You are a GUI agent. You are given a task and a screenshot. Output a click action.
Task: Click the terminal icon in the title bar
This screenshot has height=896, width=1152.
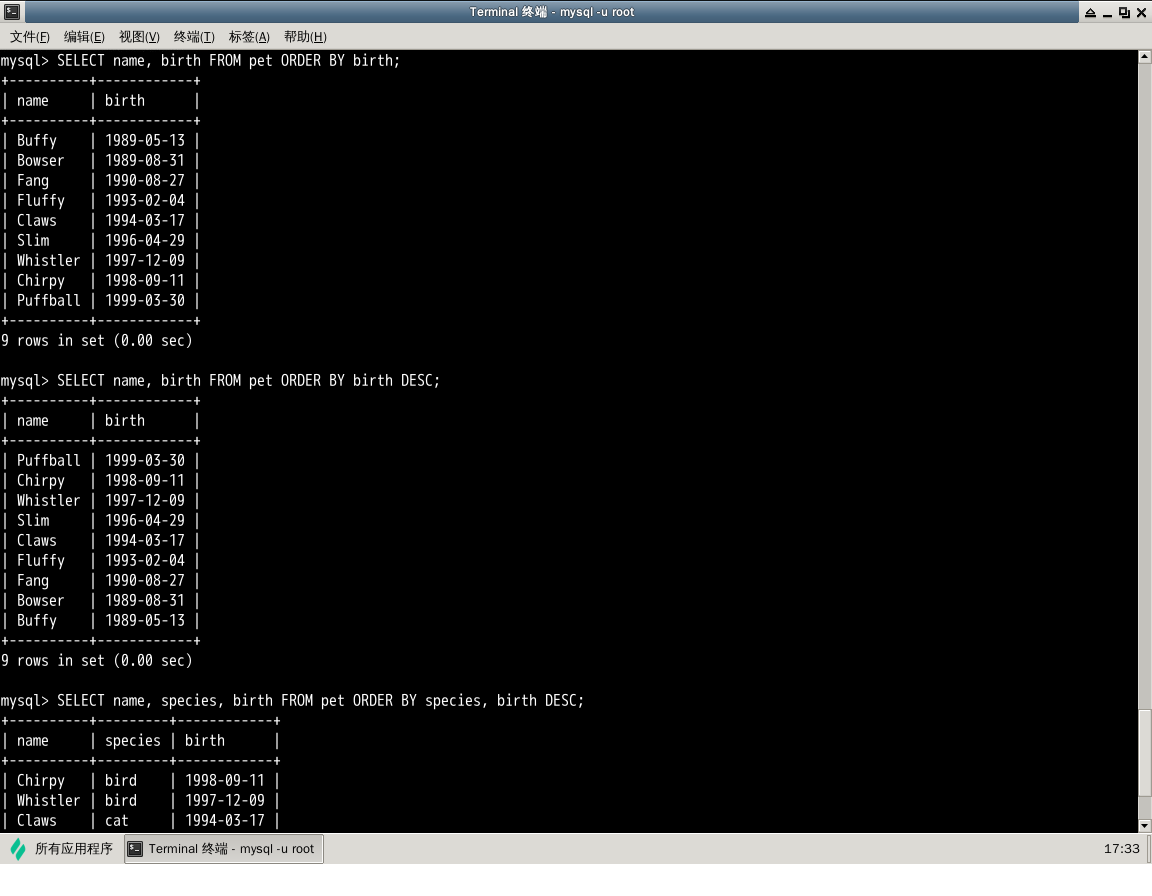(x=11, y=12)
